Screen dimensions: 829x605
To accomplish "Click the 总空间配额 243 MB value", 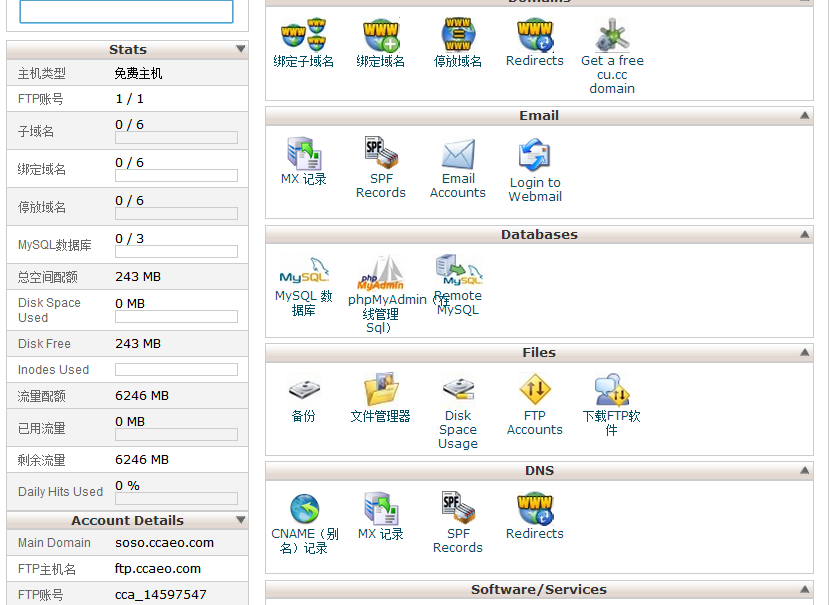I will (x=138, y=277).
